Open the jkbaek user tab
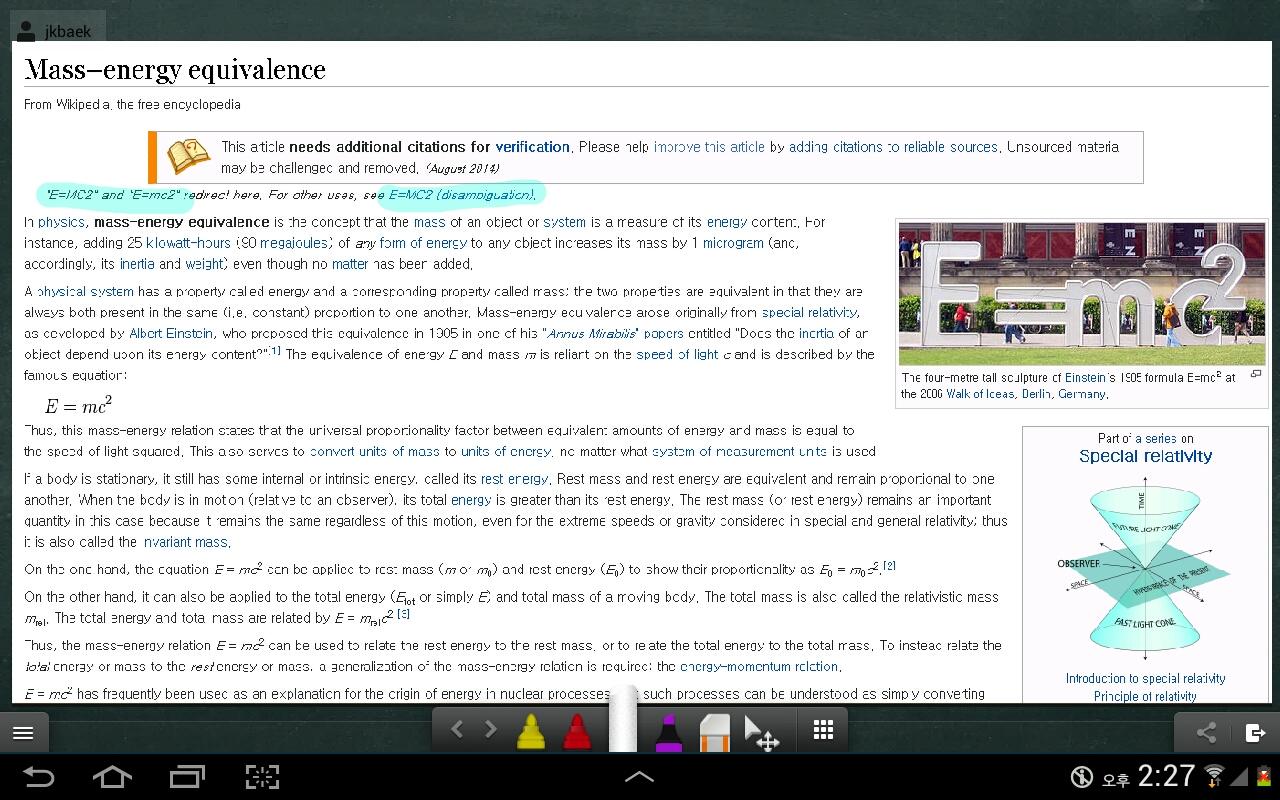 tap(56, 30)
